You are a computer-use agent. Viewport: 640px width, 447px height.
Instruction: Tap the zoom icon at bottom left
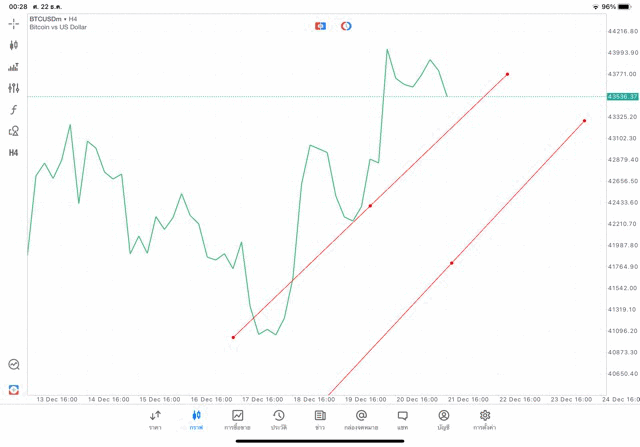(x=14, y=365)
